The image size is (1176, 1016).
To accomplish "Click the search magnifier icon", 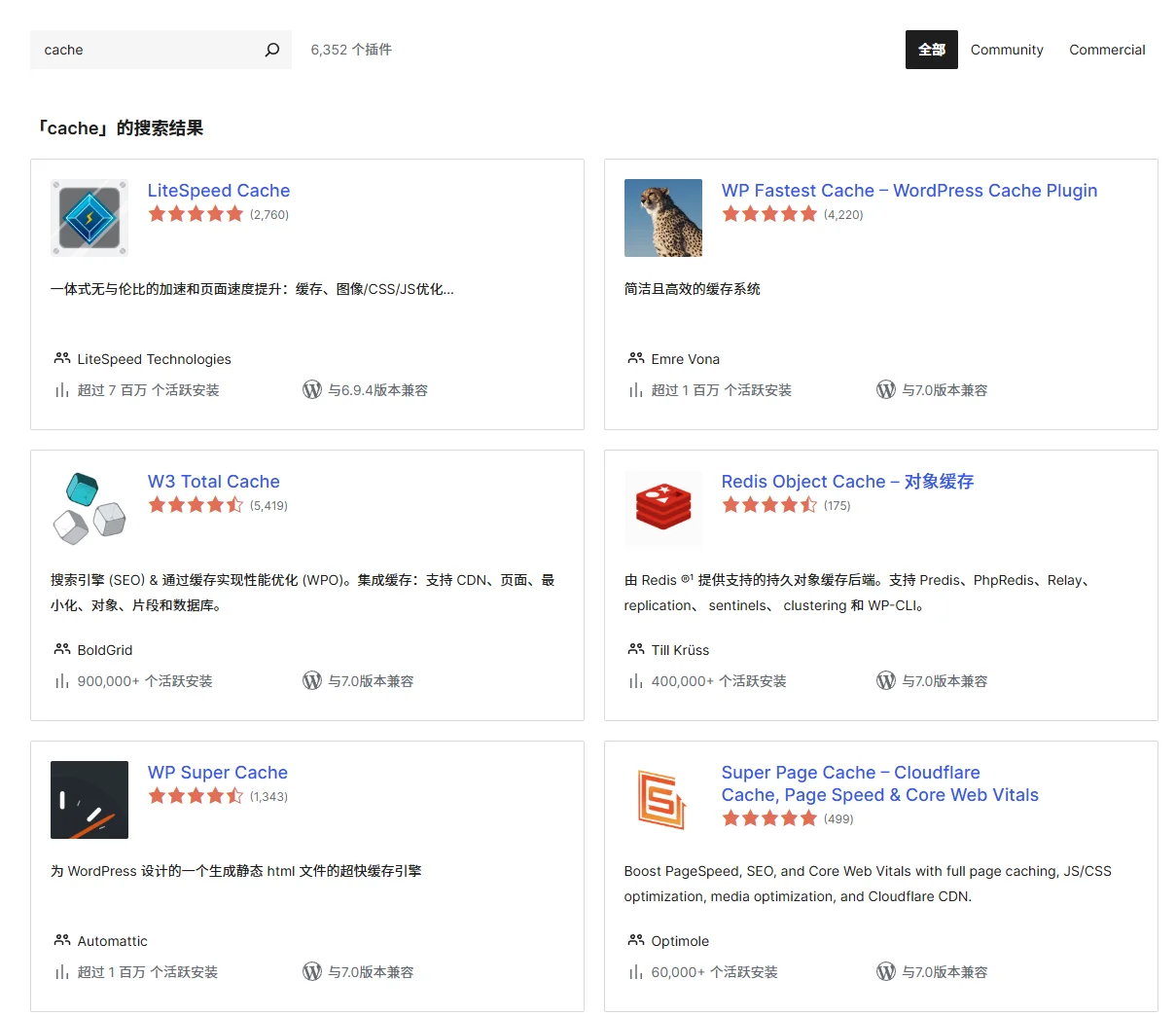I will click(272, 50).
